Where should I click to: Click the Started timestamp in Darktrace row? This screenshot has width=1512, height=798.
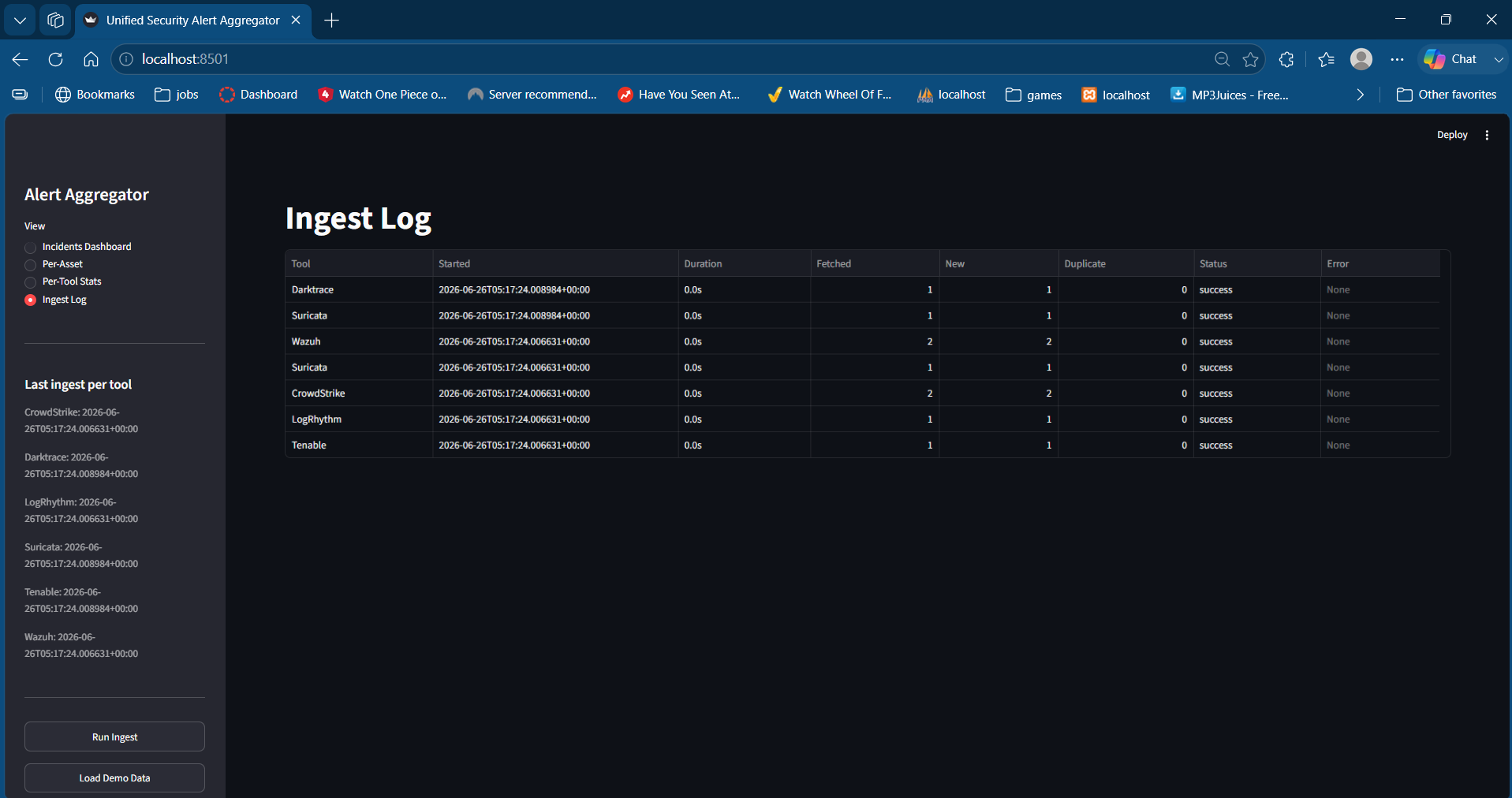tap(555, 289)
